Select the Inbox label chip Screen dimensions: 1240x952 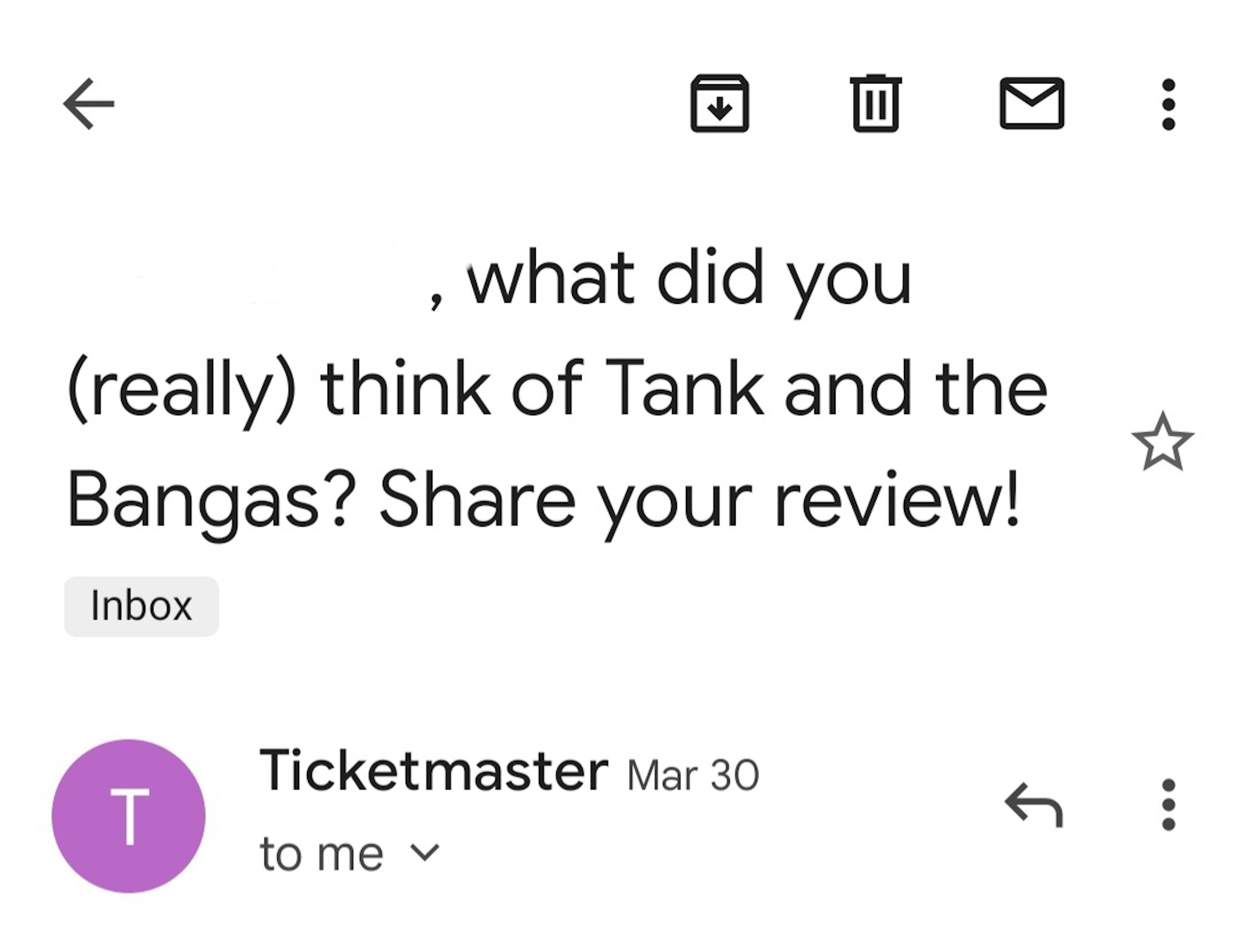(x=141, y=606)
